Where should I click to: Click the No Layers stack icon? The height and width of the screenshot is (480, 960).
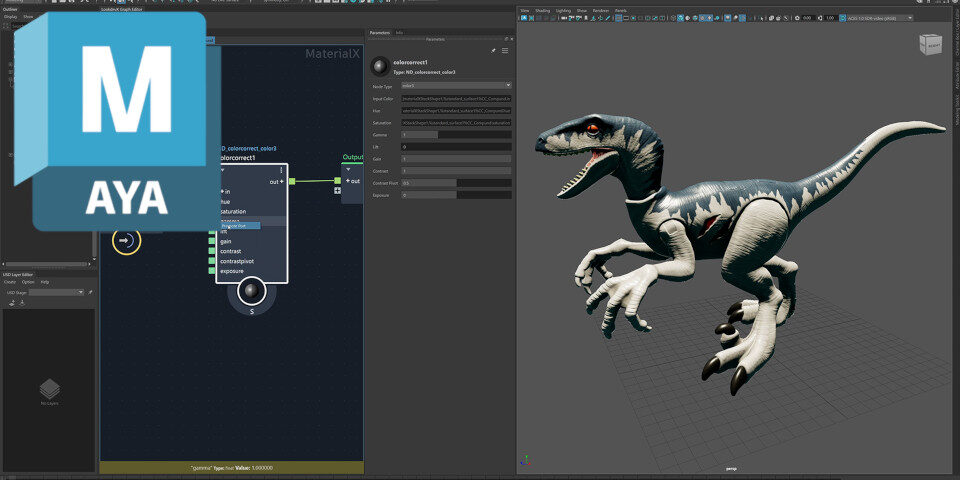click(x=48, y=388)
